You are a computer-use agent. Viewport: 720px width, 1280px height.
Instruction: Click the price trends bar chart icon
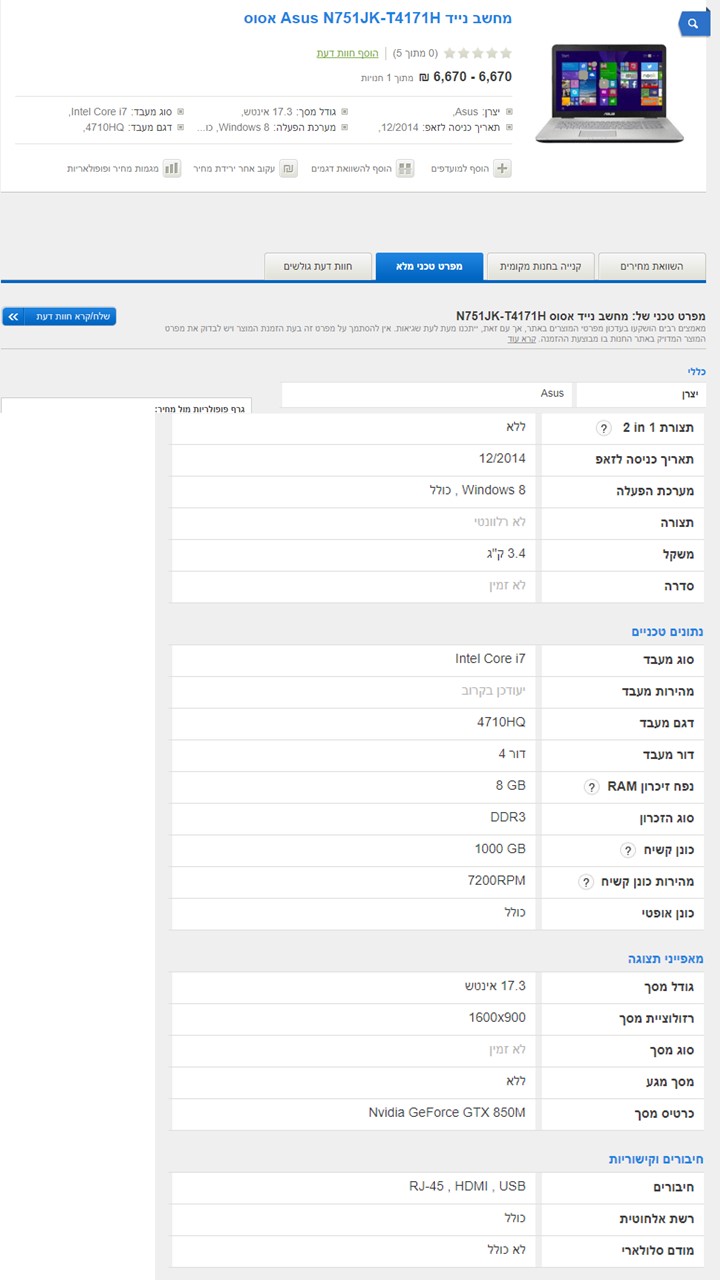click(x=172, y=169)
